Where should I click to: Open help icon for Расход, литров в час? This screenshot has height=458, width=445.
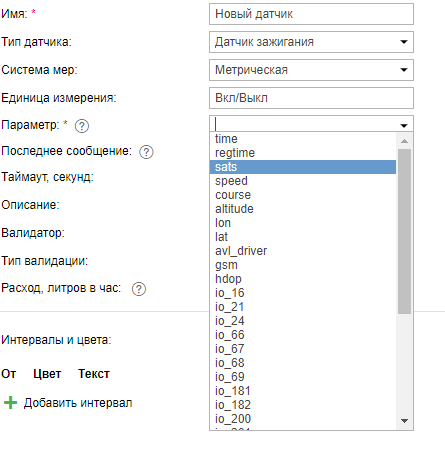tap(139, 289)
